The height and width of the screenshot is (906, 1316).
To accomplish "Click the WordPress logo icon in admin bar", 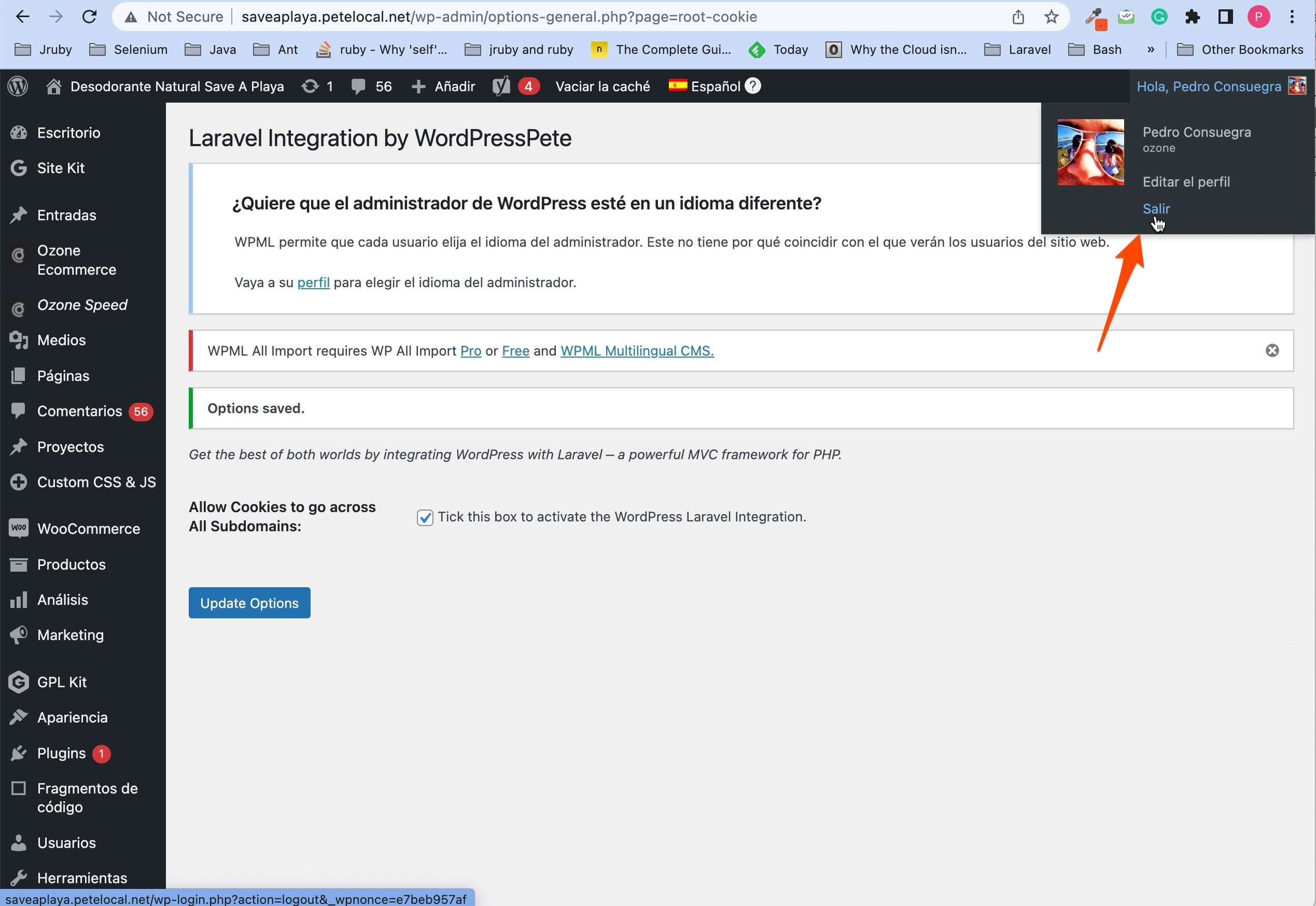I will (17, 86).
